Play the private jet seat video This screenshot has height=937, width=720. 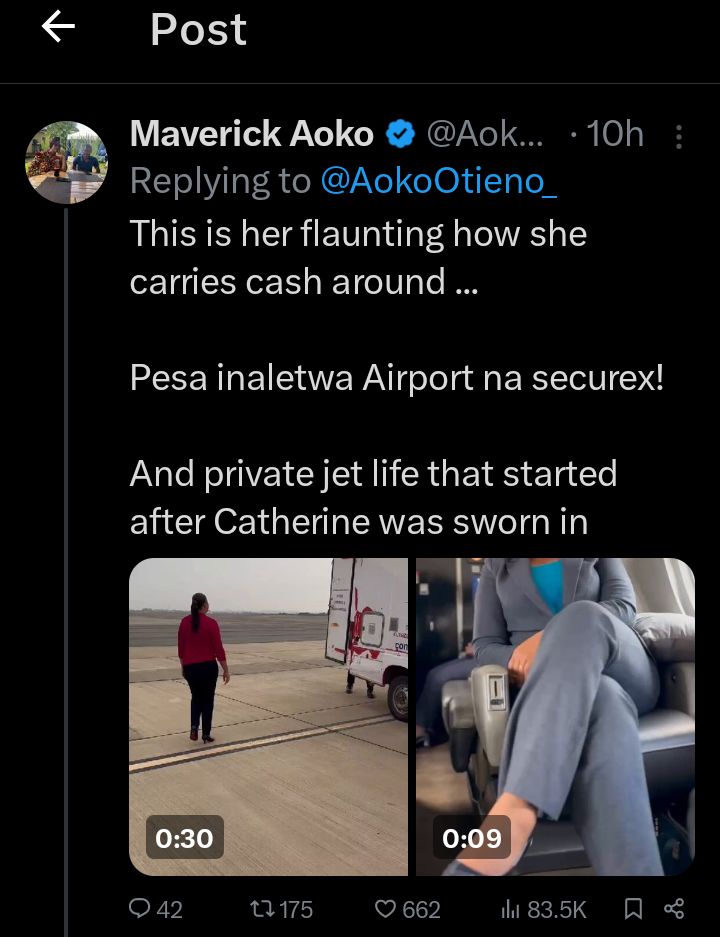click(555, 700)
